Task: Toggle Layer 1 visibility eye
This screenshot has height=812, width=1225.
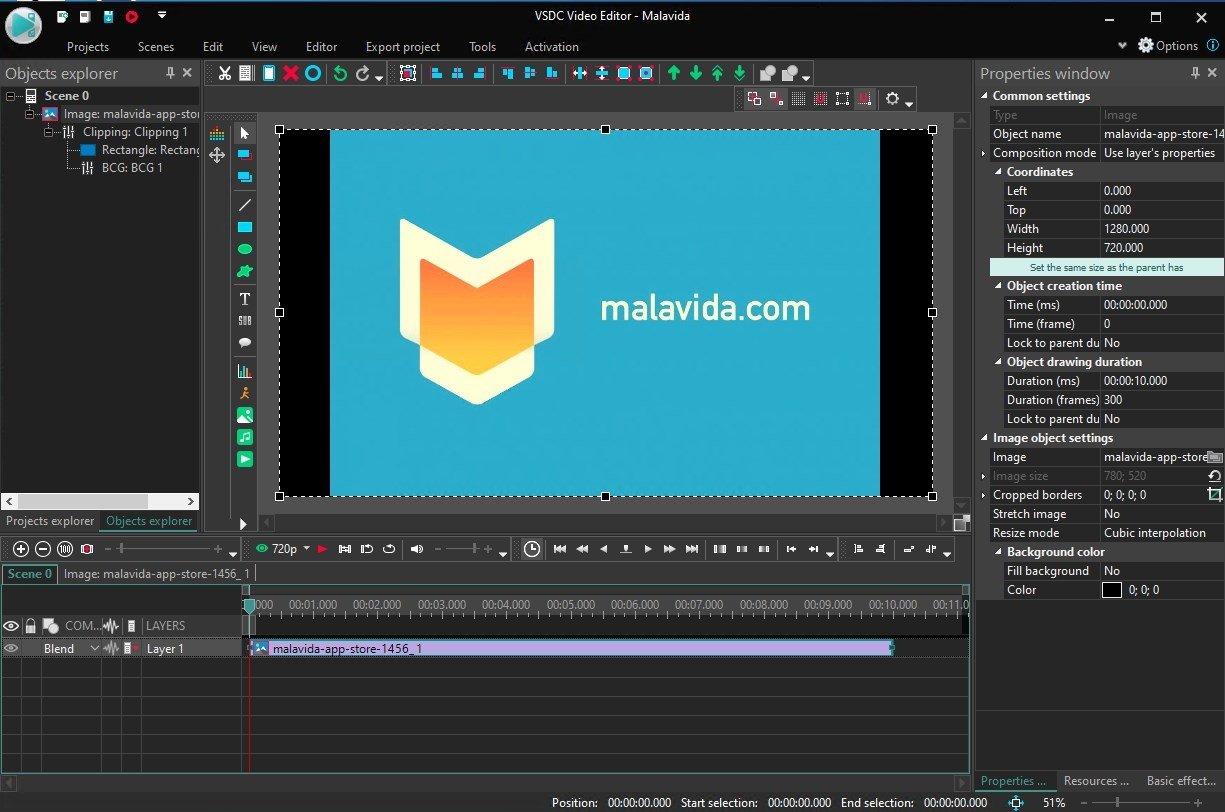Action: [x=11, y=648]
